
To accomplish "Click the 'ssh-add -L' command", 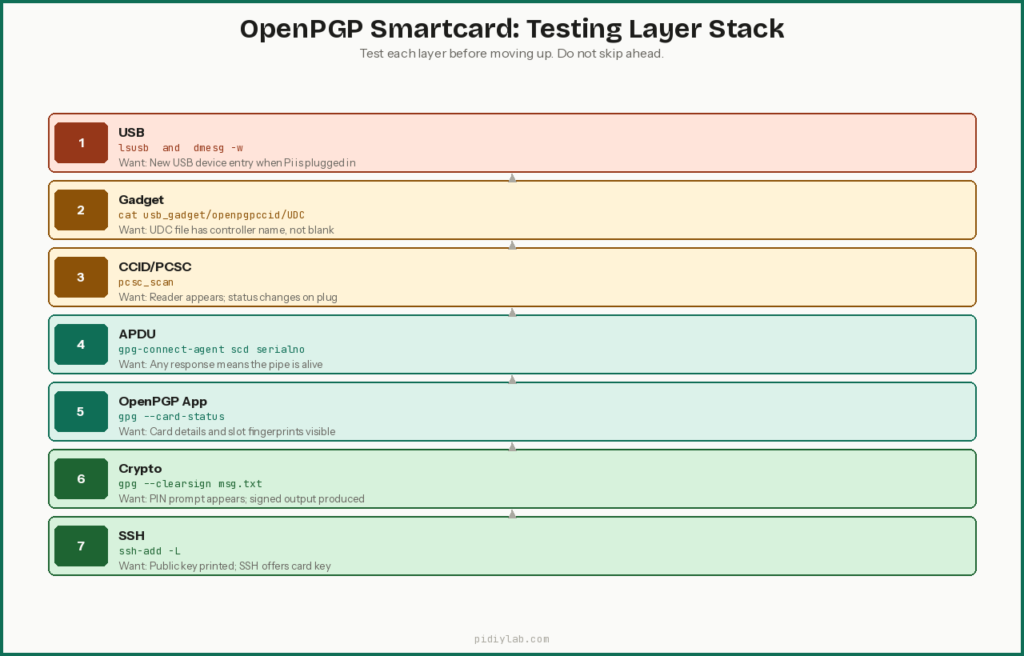I will 150,551.
